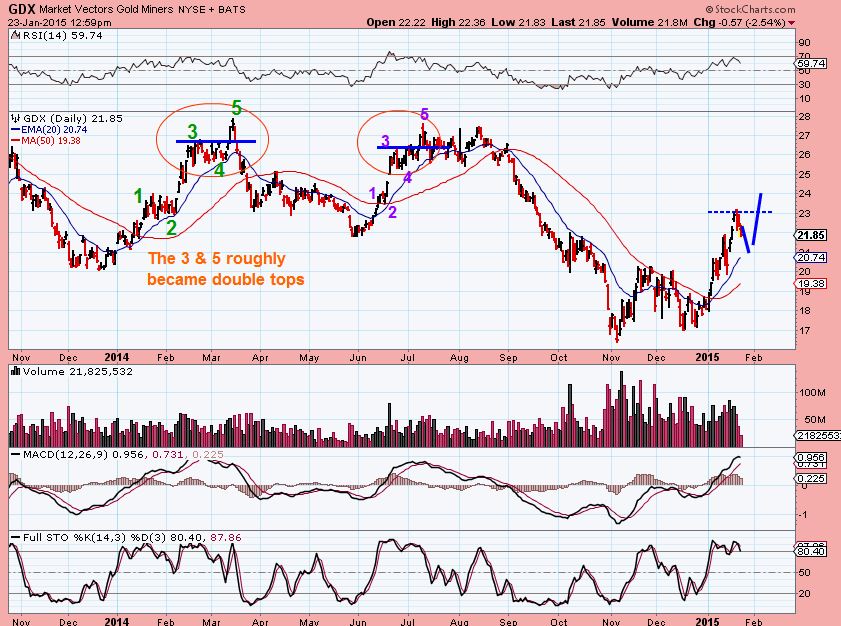The image size is (841, 626).
Task: Click the 'Market Vectors Gold Miners' name
Action: pos(106,10)
